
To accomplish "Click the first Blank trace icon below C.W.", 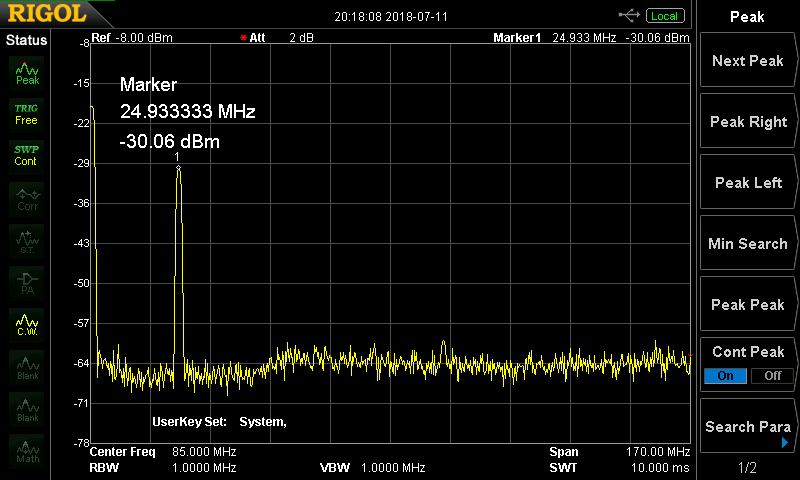I will coord(27,367).
